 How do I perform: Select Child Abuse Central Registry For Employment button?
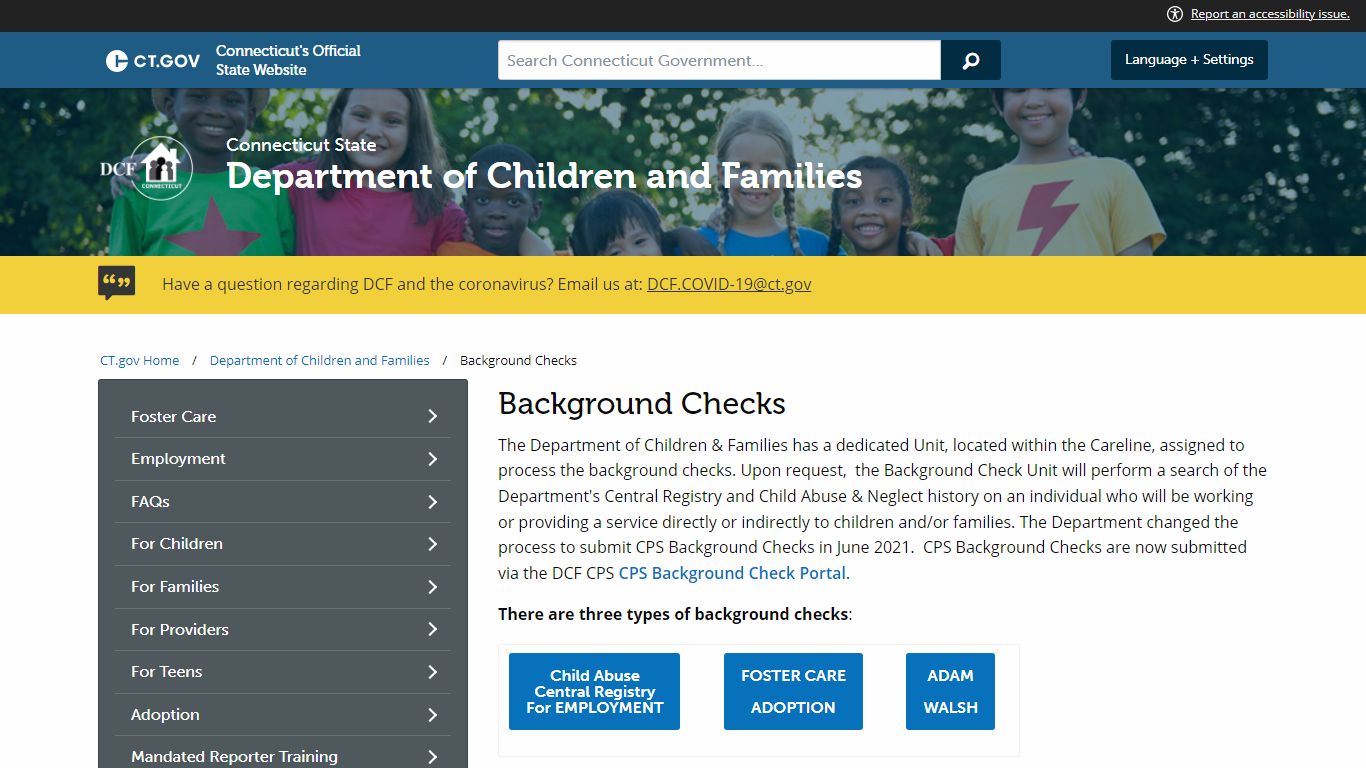pyautogui.click(x=594, y=691)
